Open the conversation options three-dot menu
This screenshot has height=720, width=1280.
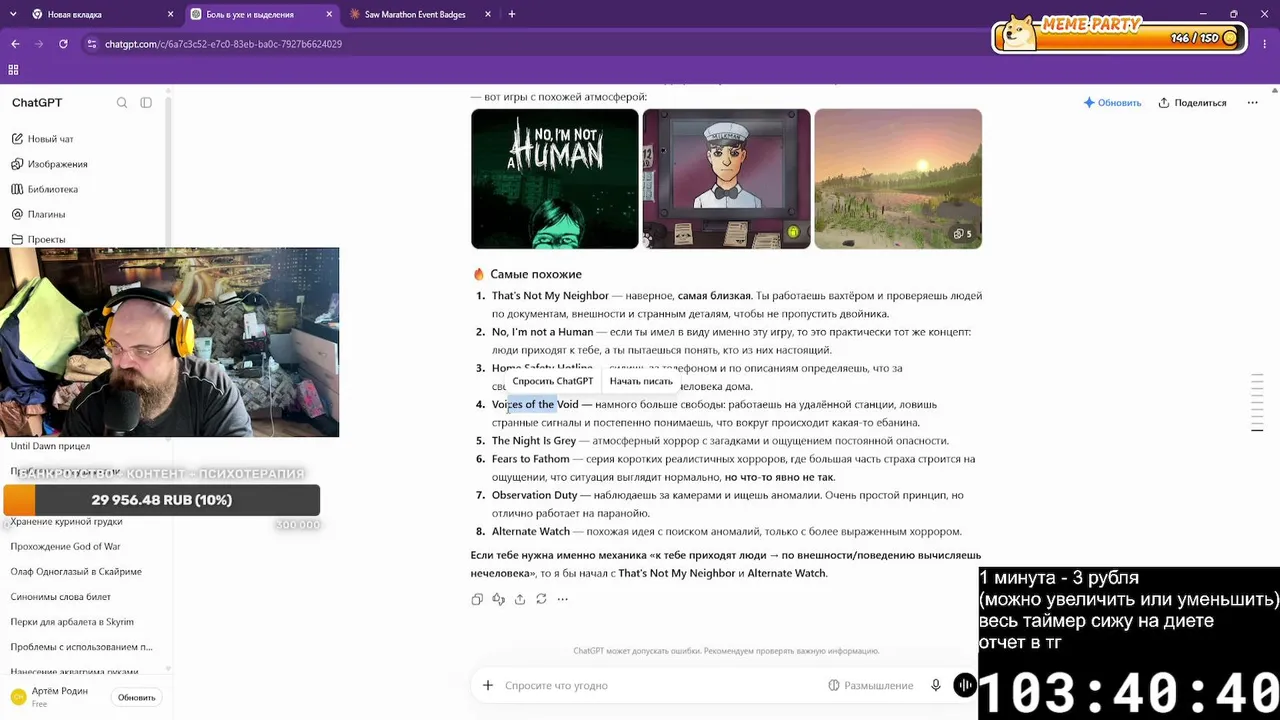tap(1252, 103)
